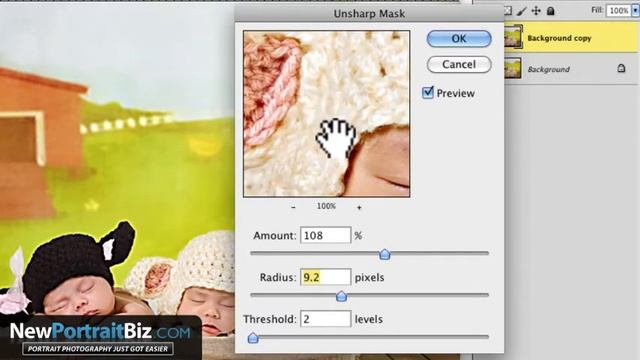640x360 pixels.
Task: Zoom in the preview with plus button
Action: point(359,207)
